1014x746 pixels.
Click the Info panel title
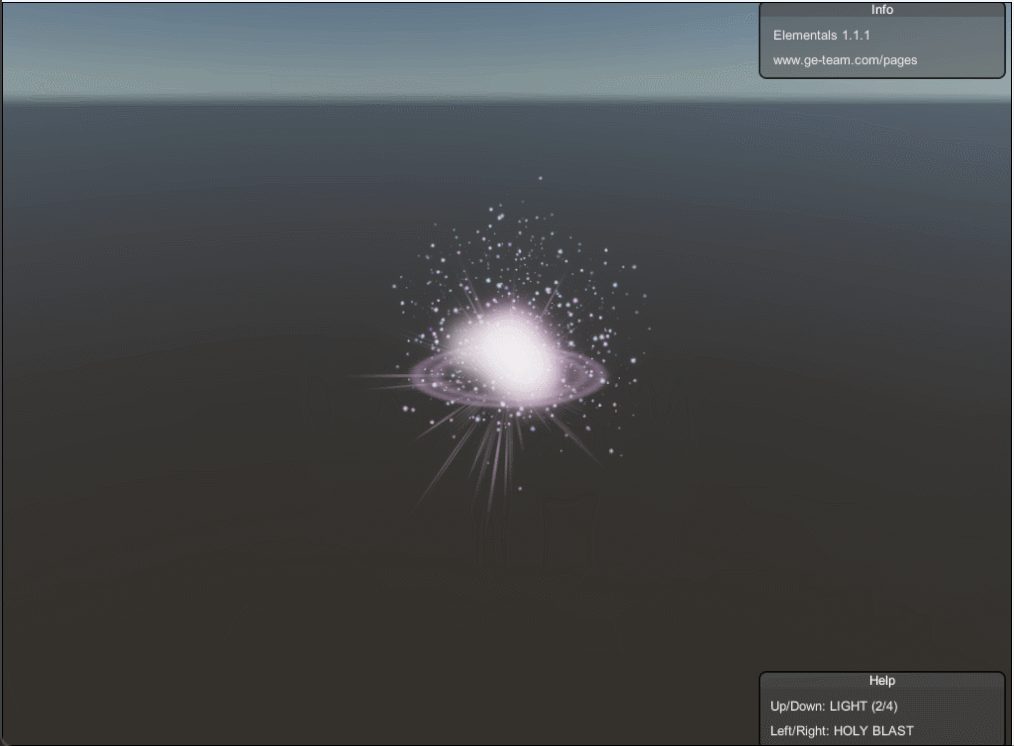881,10
